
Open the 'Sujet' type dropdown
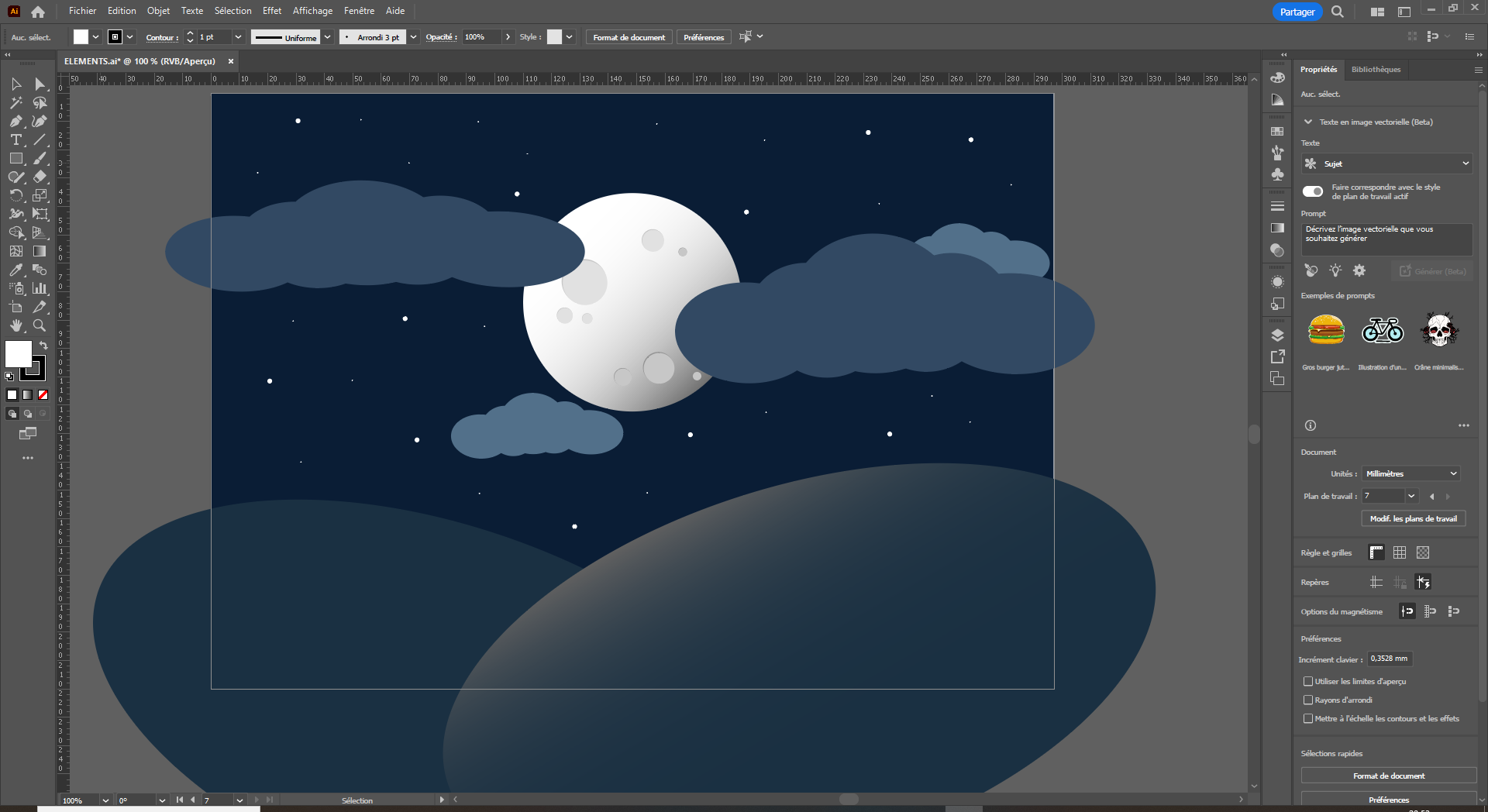(x=1386, y=163)
